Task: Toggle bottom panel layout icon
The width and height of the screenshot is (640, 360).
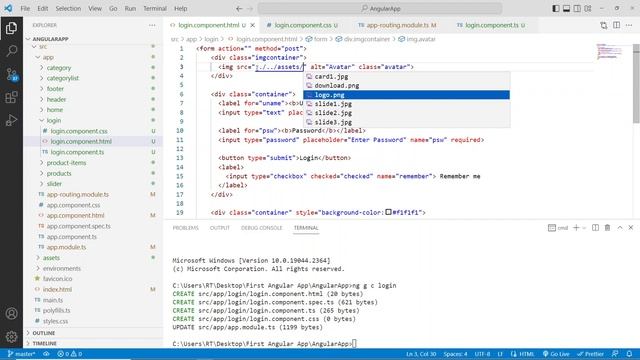Action: click(x=566, y=8)
